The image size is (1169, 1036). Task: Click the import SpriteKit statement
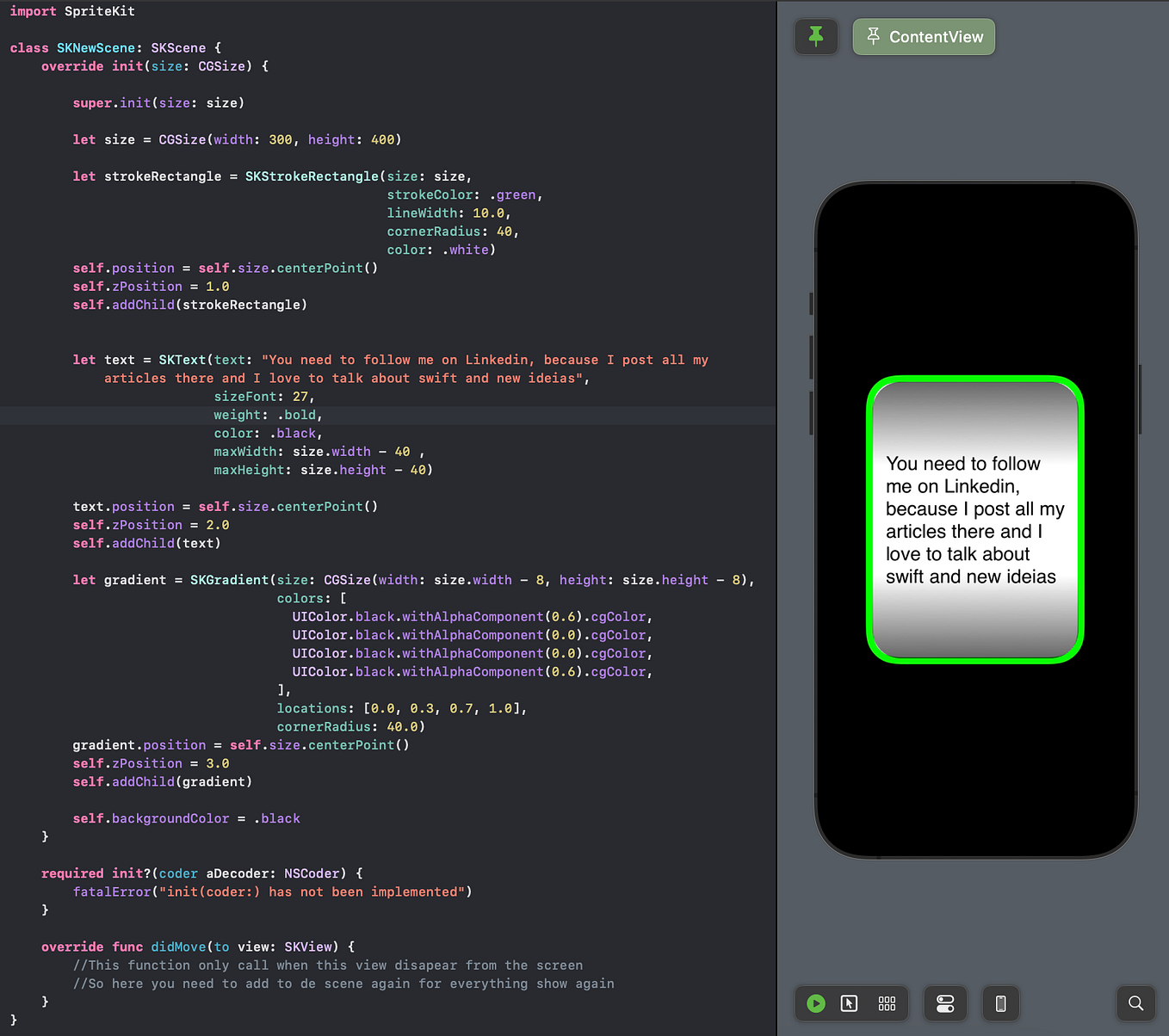coord(72,11)
